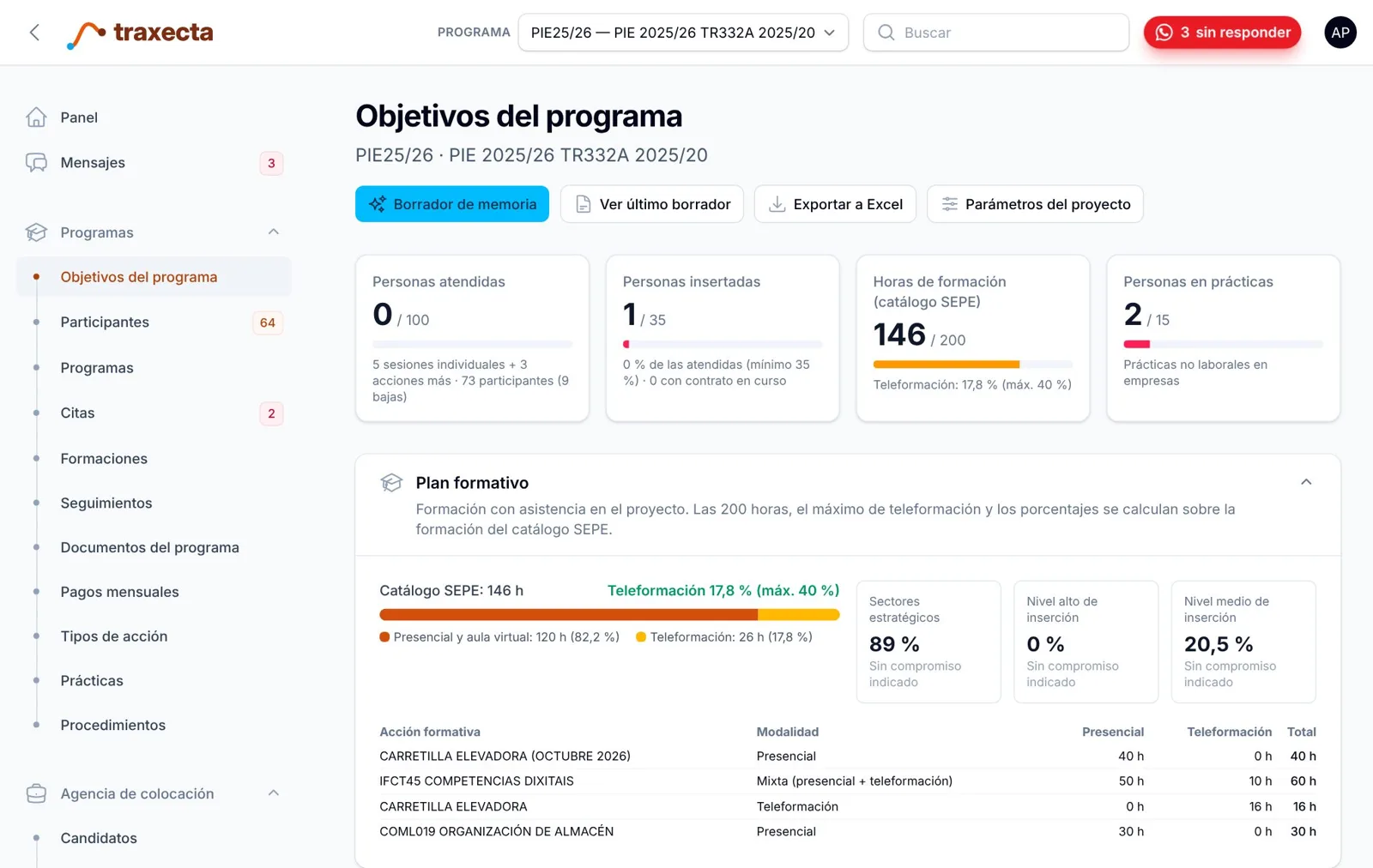Click the Catálogo SEPE presencial/teleformación bar
Screen dimensions: 1373x868
click(x=609, y=614)
